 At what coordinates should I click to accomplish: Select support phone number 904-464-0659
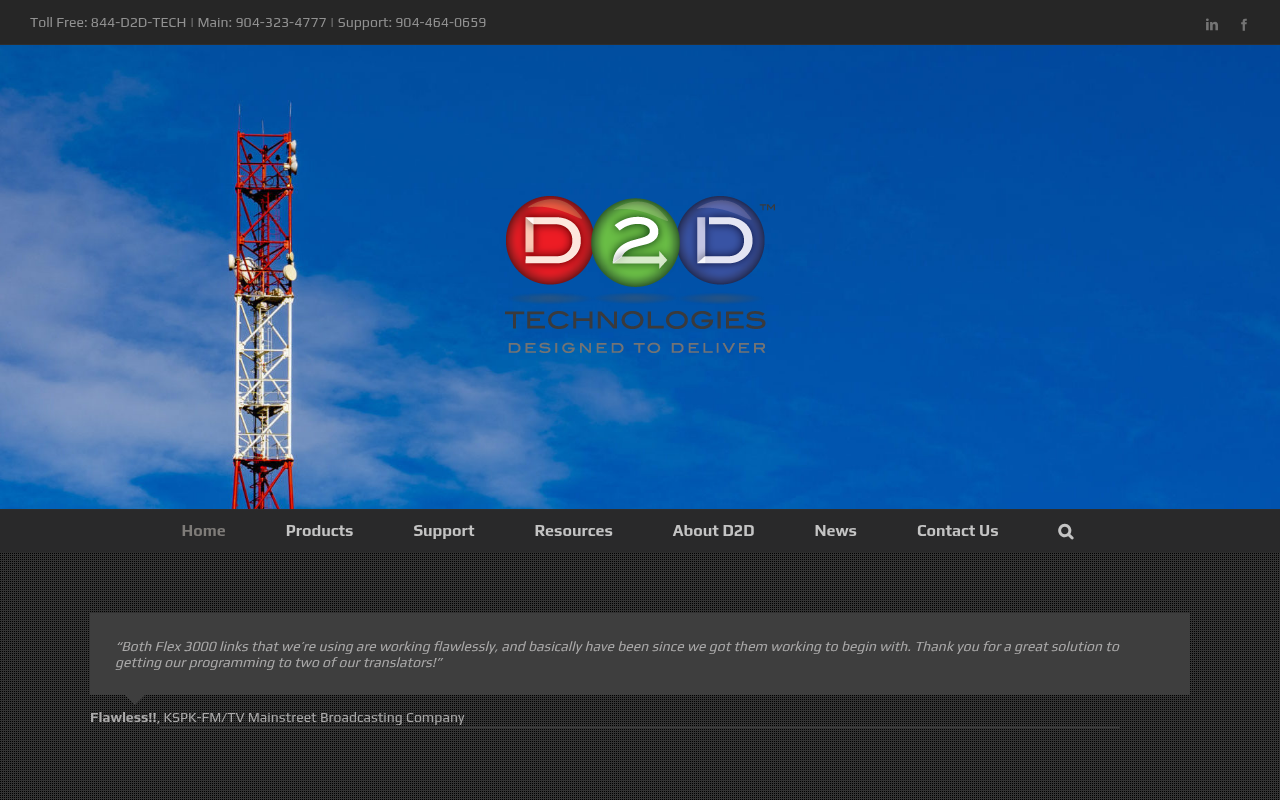[441, 22]
